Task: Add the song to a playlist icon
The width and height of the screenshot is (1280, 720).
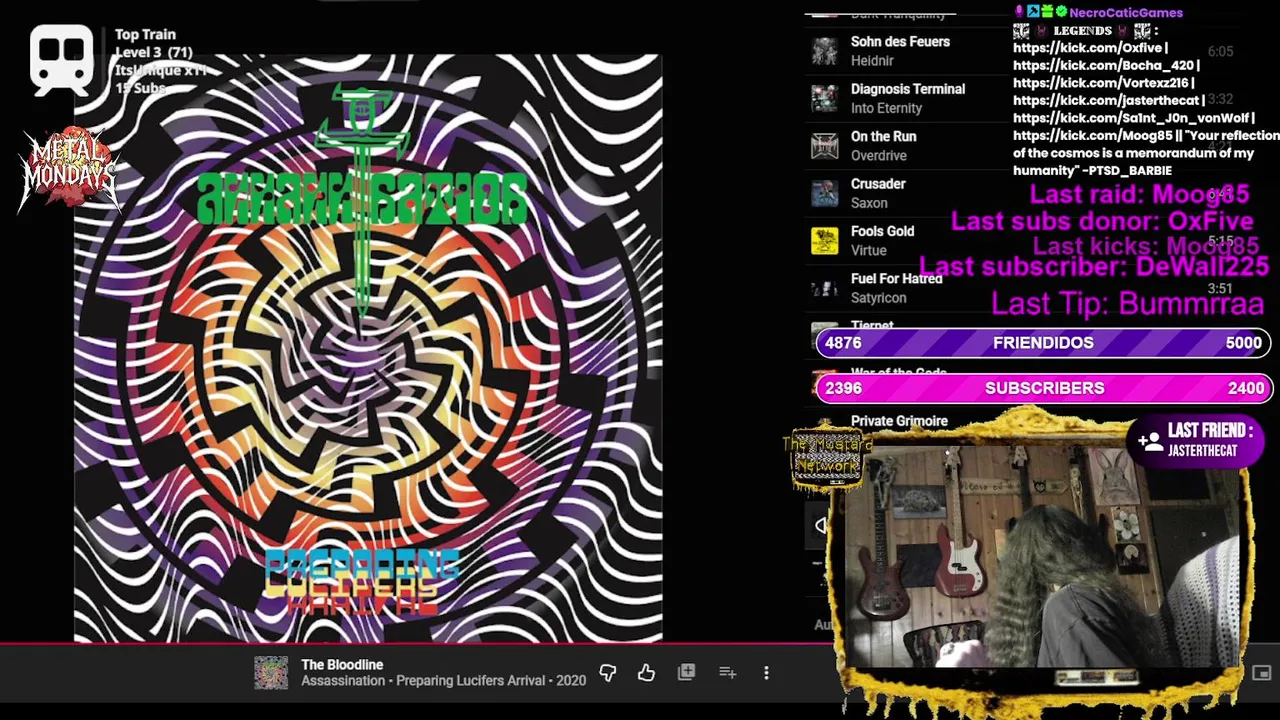Action: tap(727, 673)
